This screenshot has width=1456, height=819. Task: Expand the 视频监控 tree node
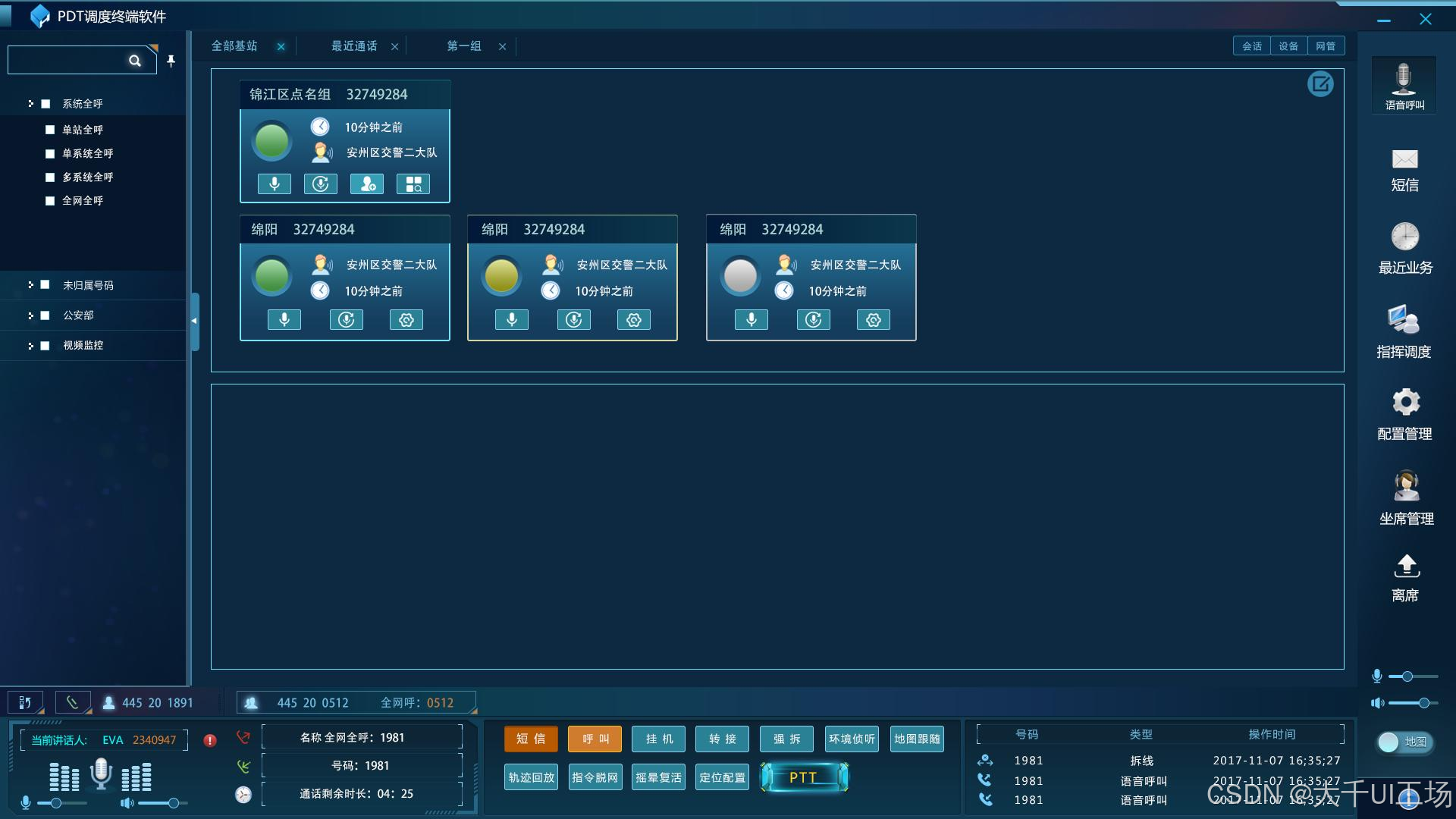click(x=30, y=346)
